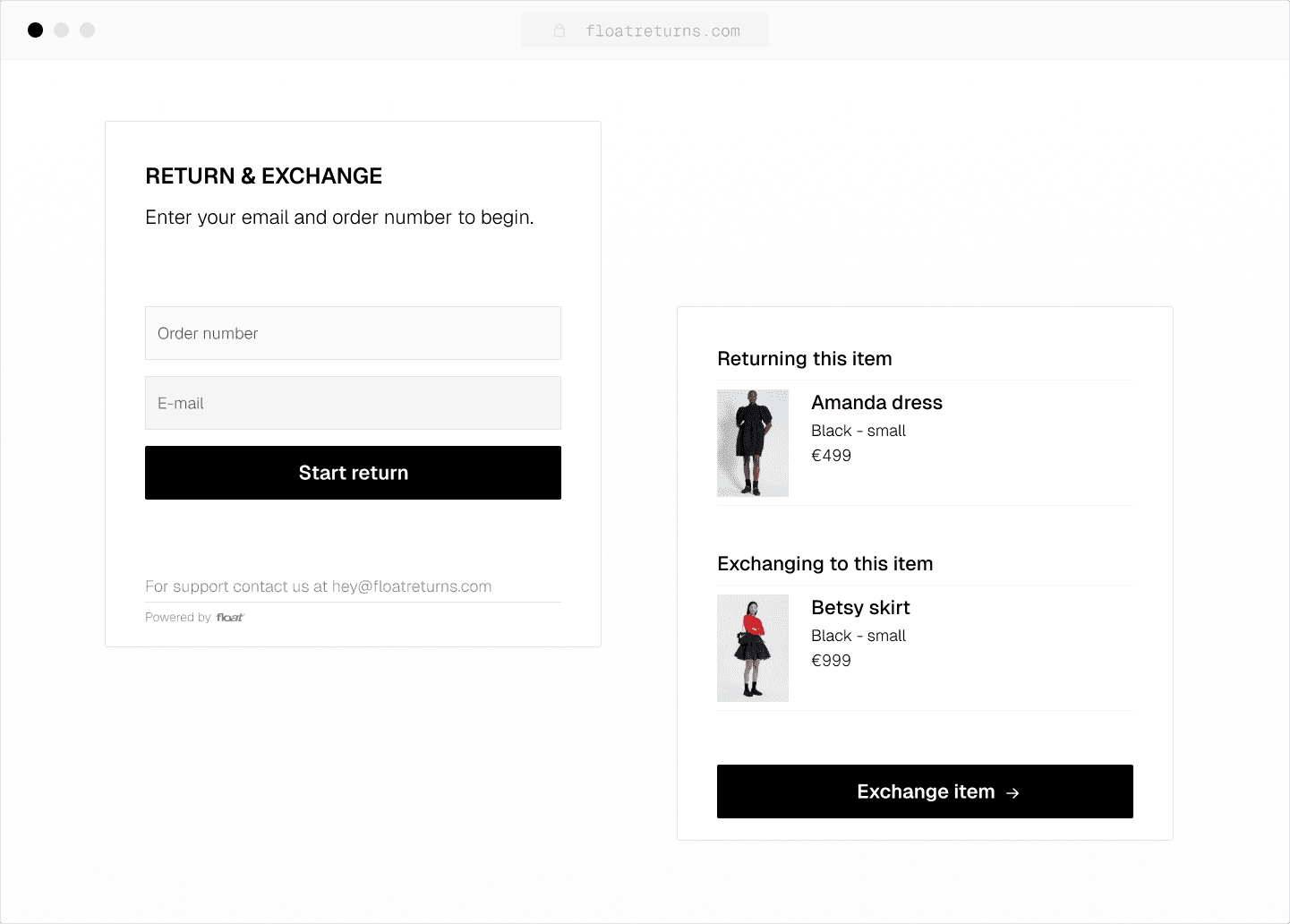Focus the E-mail input field

click(x=353, y=403)
